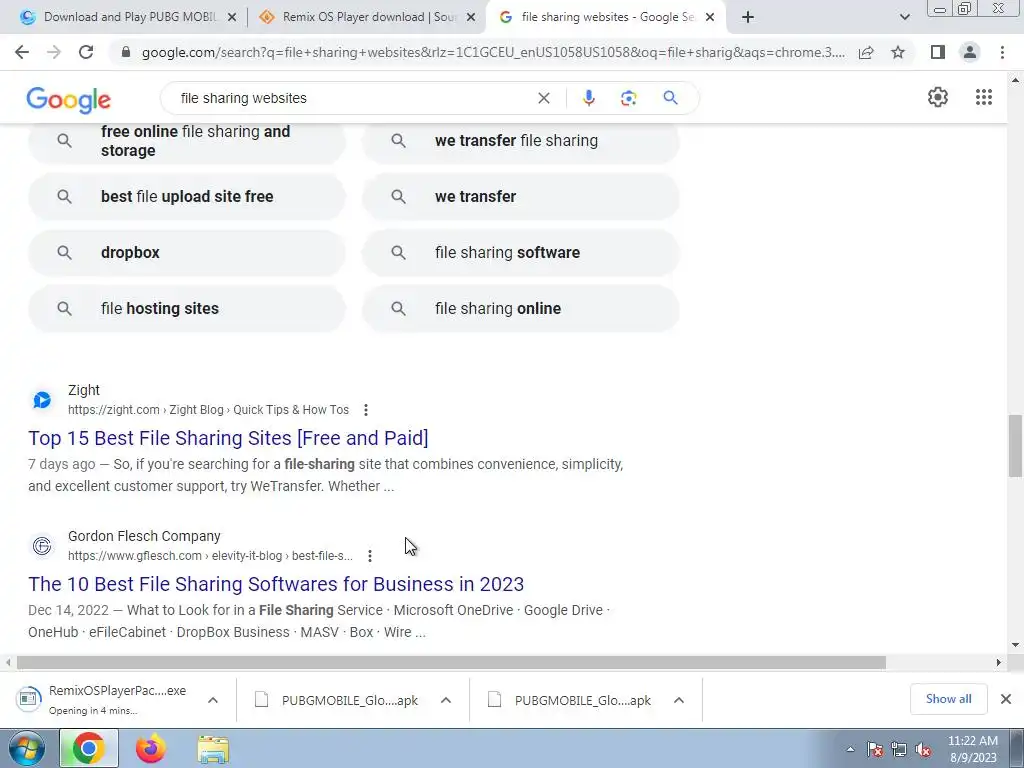Click the horizontal scrollbar thumb
This screenshot has width=1024, height=768.
click(x=451, y=662)
